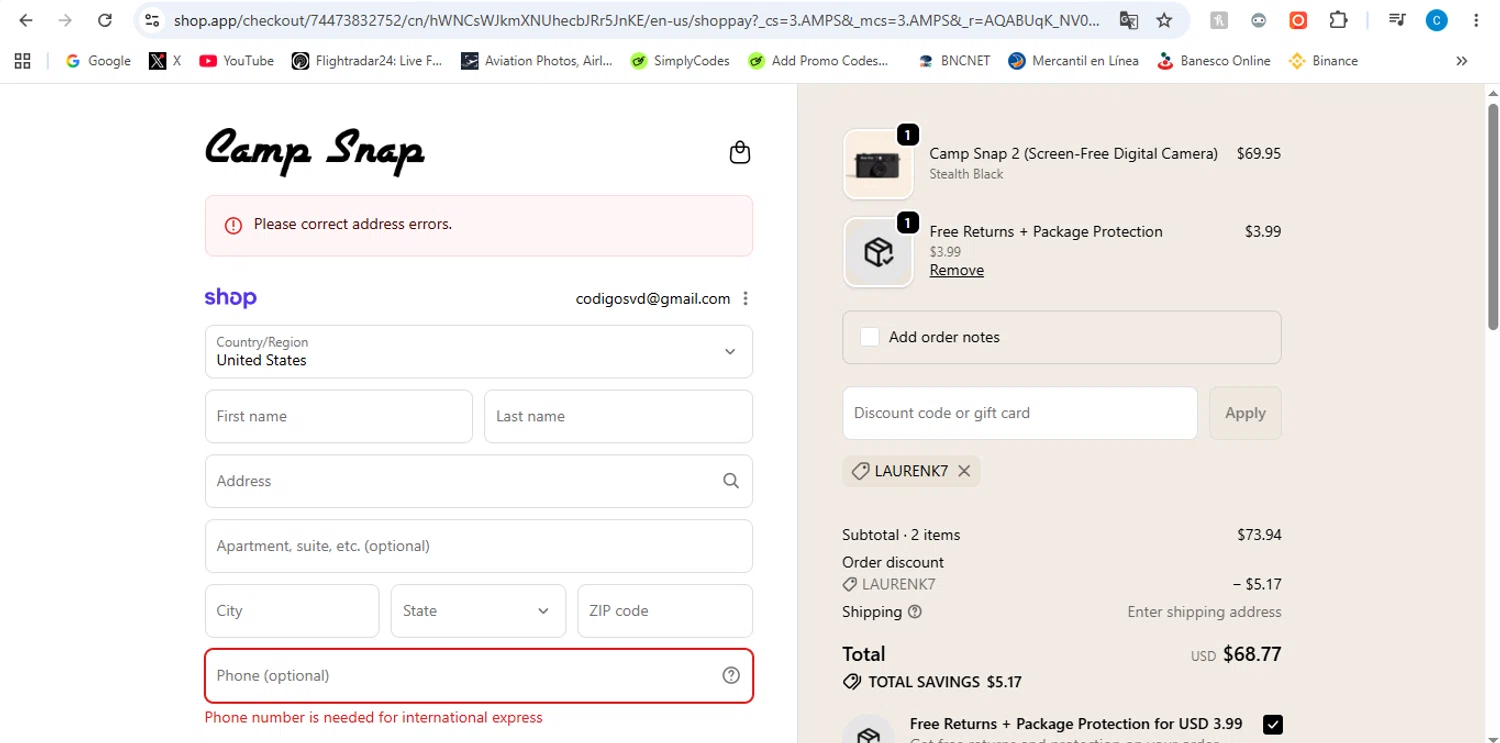Image resolution: width=1500 pixels, height=743 pixels.
Task: Click the shopping bag cart icon
Action: pos(740,152)
